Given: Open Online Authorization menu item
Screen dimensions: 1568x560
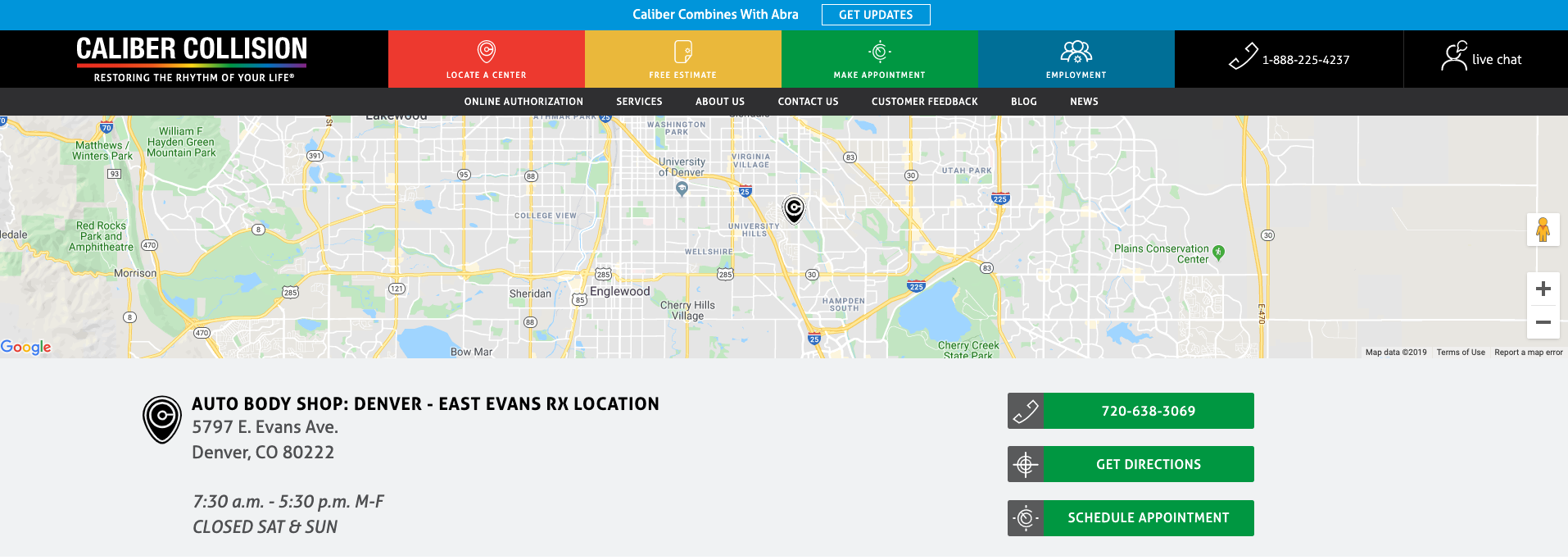Looking at the screenshot, I should click(523, 102).
